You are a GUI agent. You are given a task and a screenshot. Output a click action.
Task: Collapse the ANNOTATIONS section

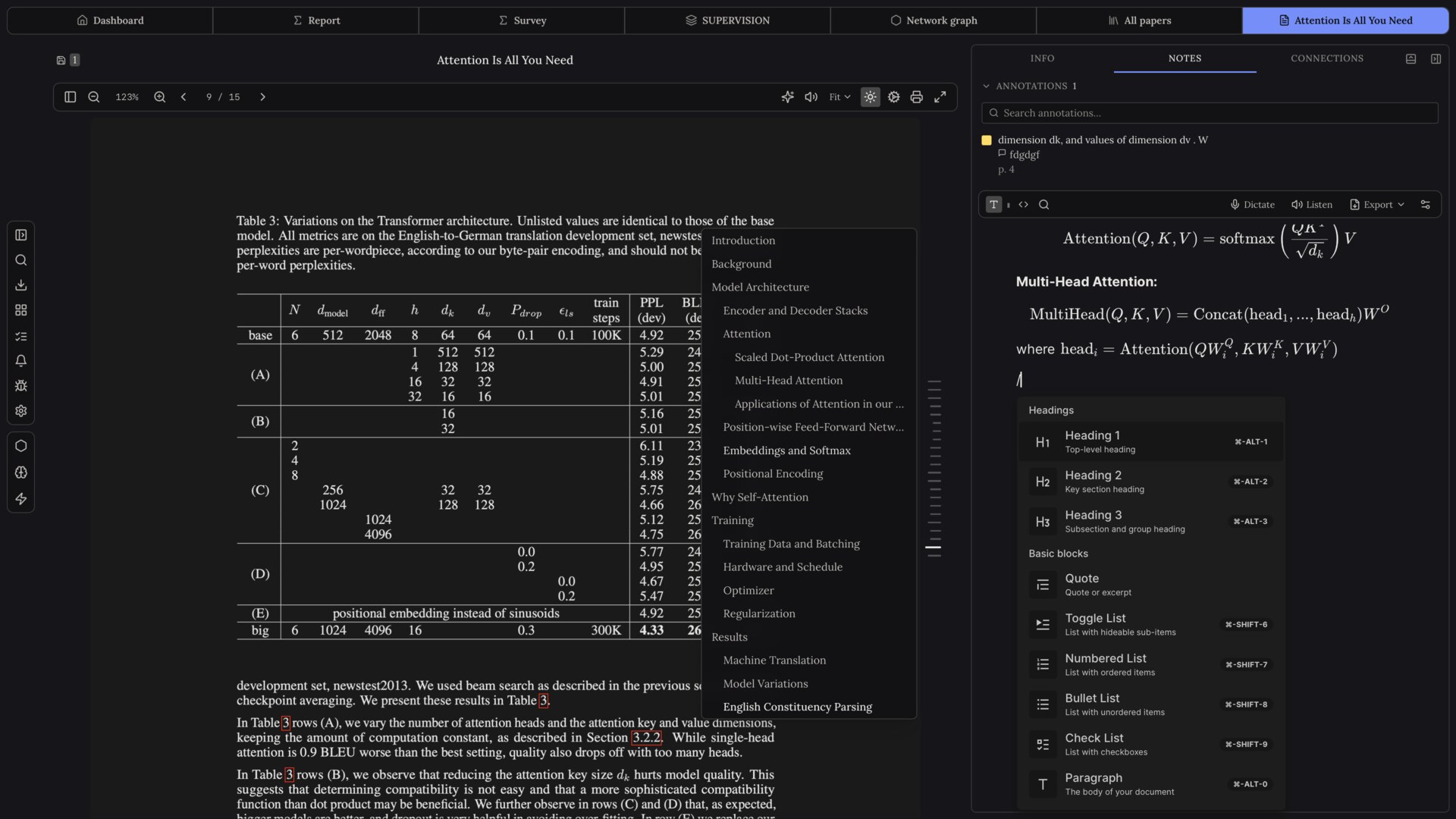tap(1029, 86)
